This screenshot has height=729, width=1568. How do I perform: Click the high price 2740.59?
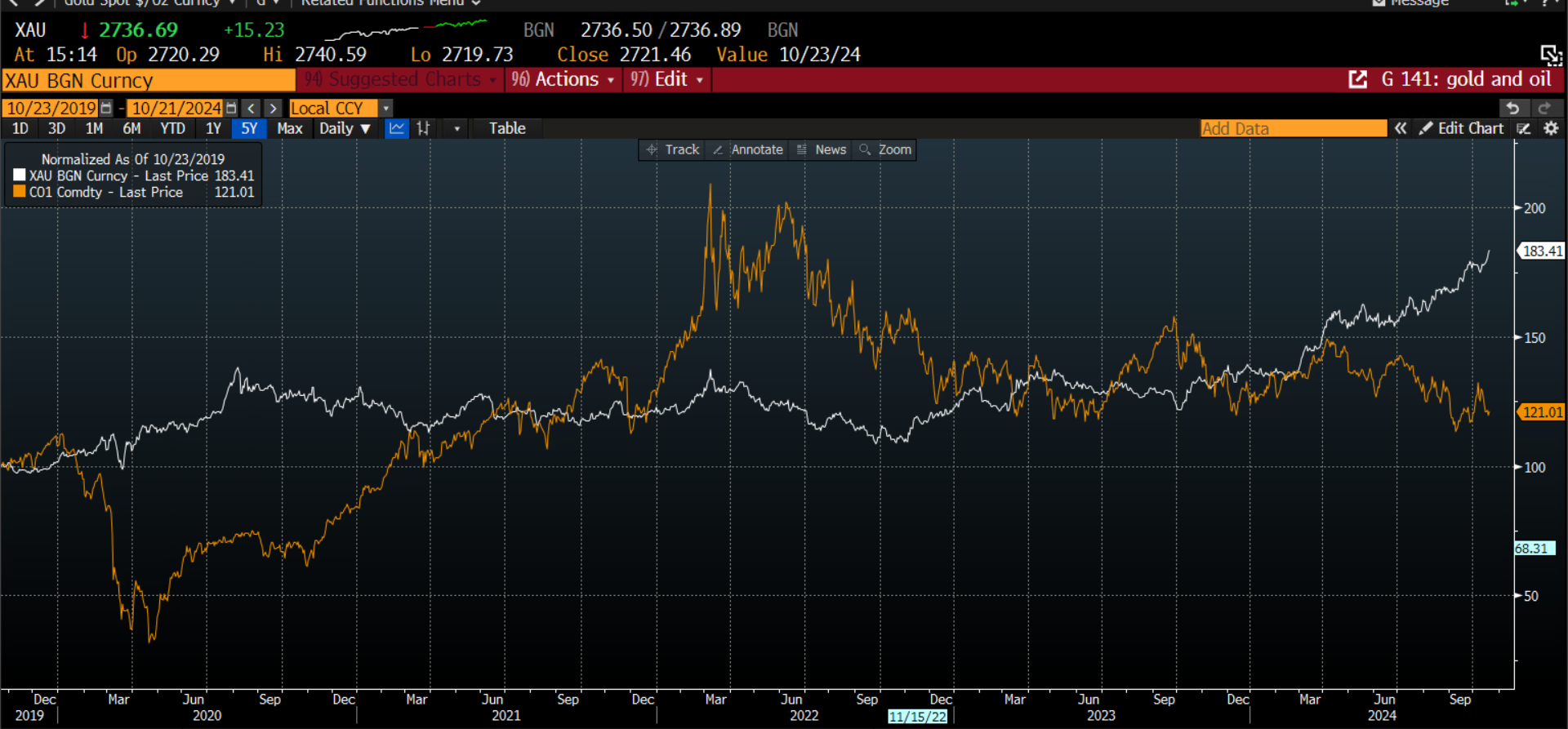(x=331, y=55)
